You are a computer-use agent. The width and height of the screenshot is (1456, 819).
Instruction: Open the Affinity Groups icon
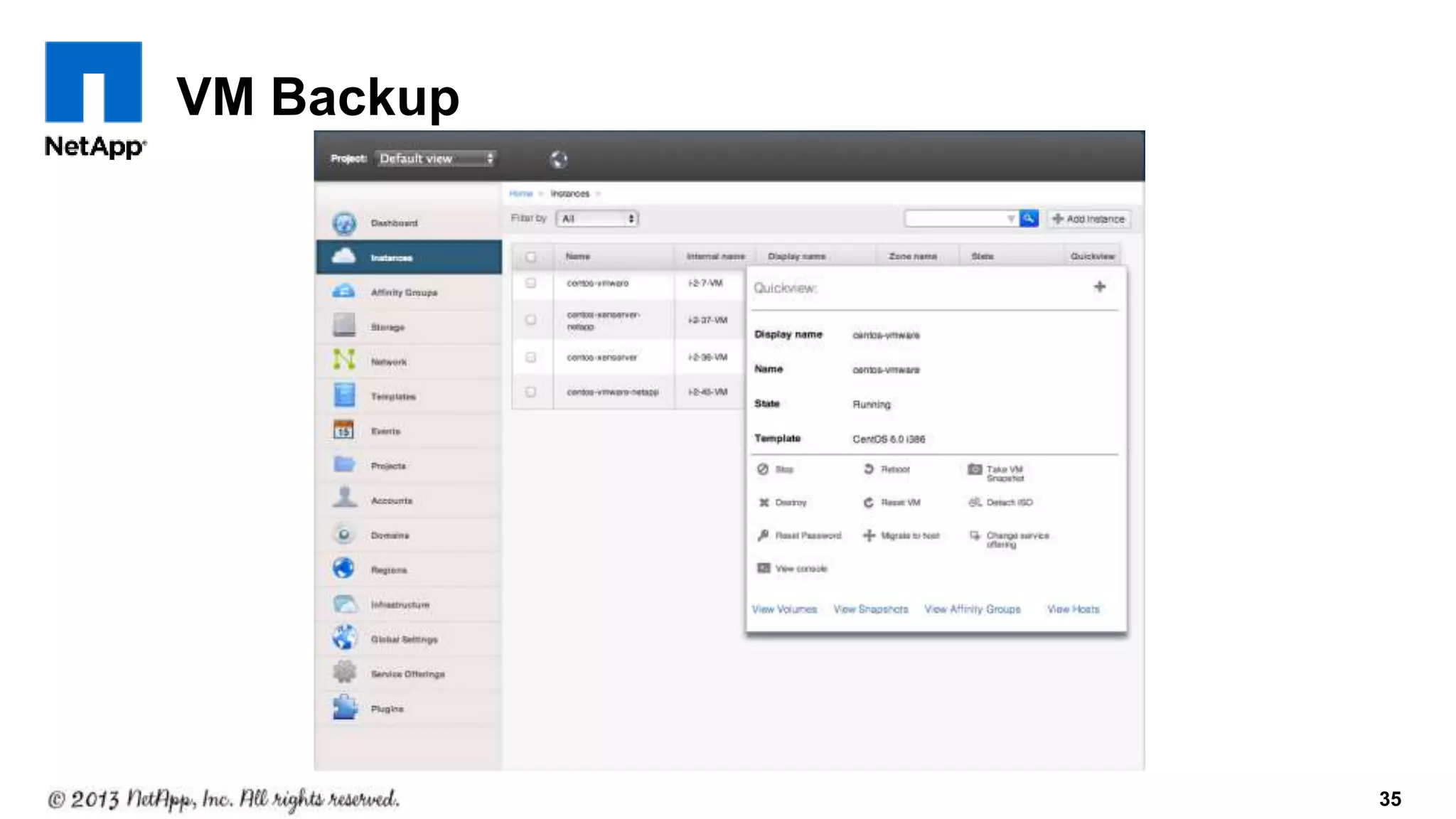click(344, 291)
